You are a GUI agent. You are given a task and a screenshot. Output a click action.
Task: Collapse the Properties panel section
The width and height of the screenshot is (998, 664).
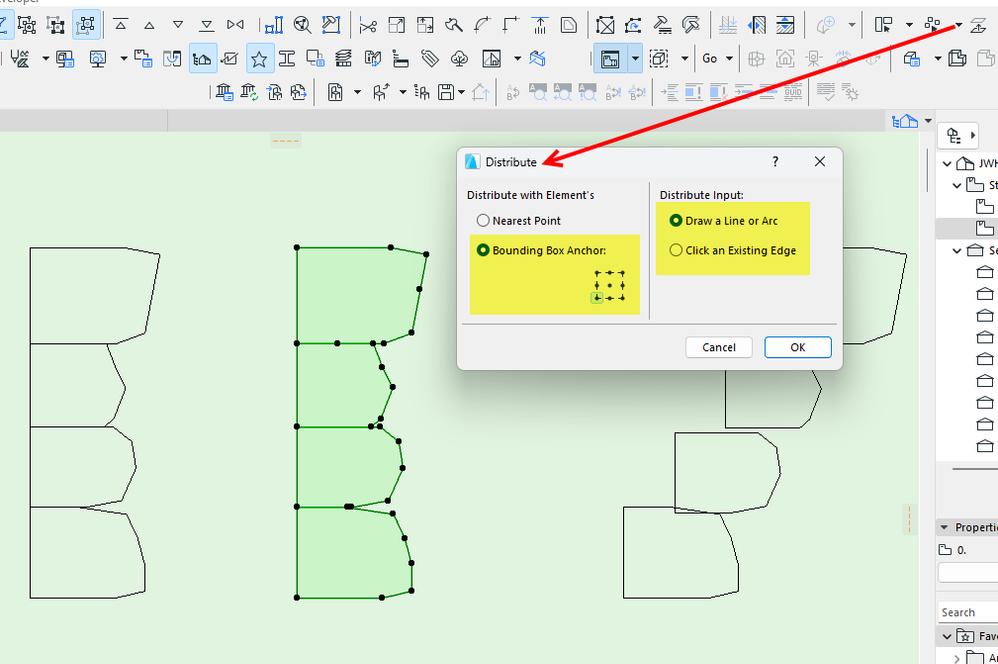(x=944, y=527)
